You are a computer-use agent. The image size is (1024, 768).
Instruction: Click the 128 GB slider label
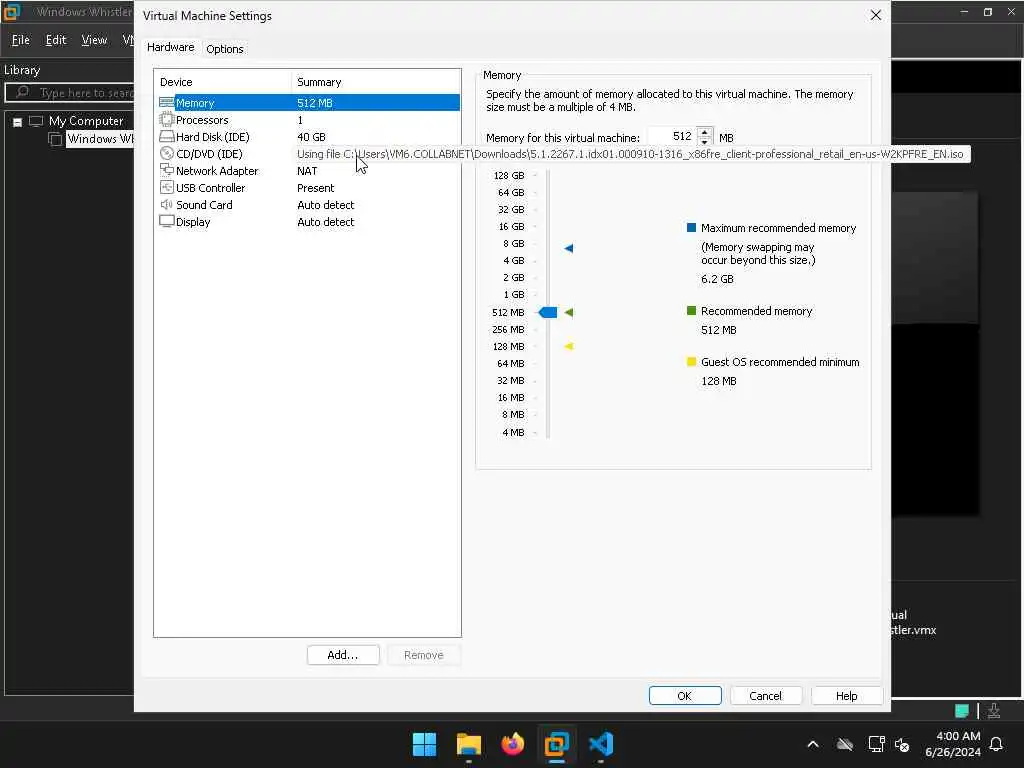(x=509, y=176)
